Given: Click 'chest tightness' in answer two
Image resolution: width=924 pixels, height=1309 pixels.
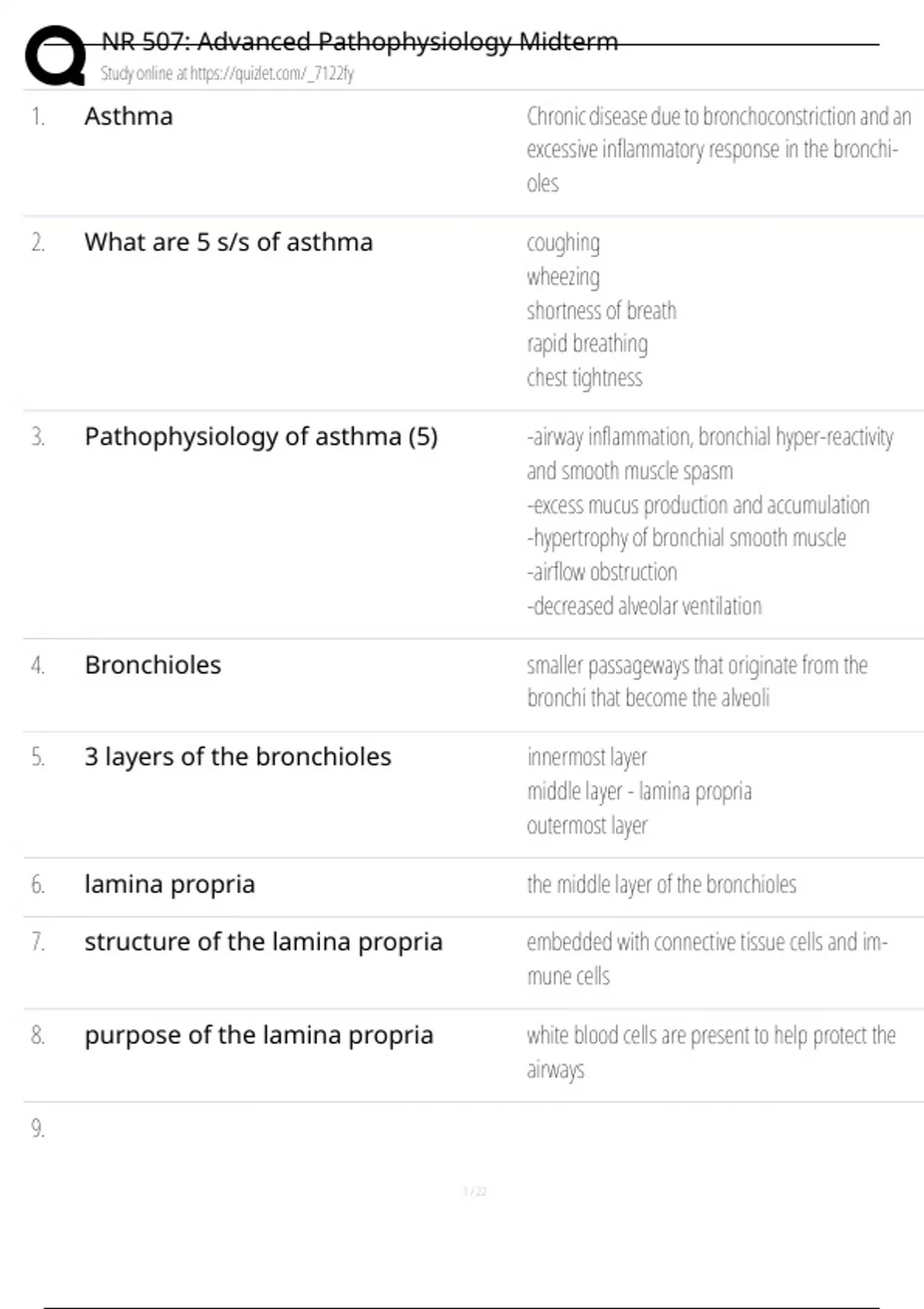Looking at the screenshot, I should [x=584, y=377].
